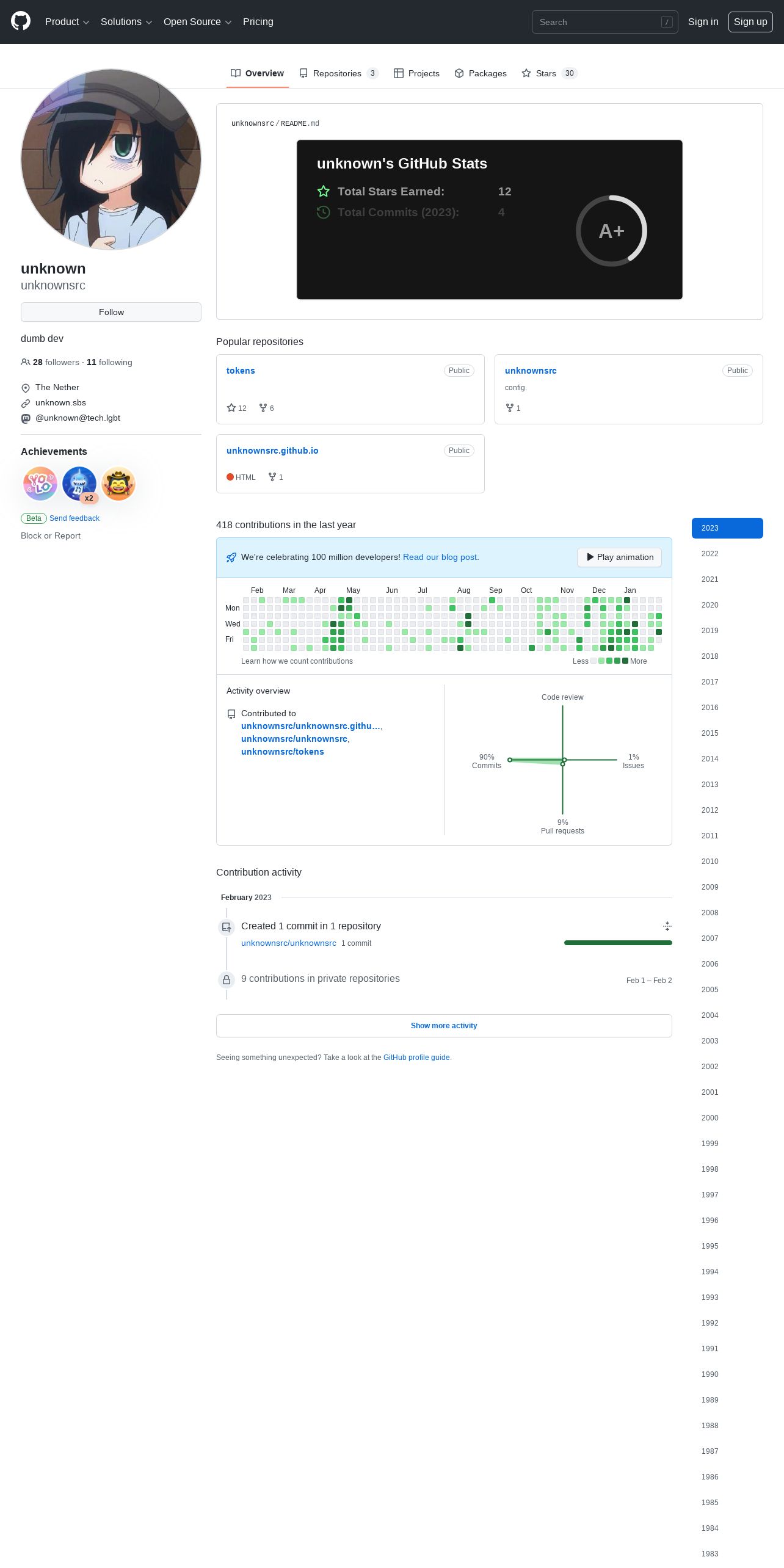Screen dimensions: 784x1568
Task: Follow the user unknown
Action: (111, 312)
